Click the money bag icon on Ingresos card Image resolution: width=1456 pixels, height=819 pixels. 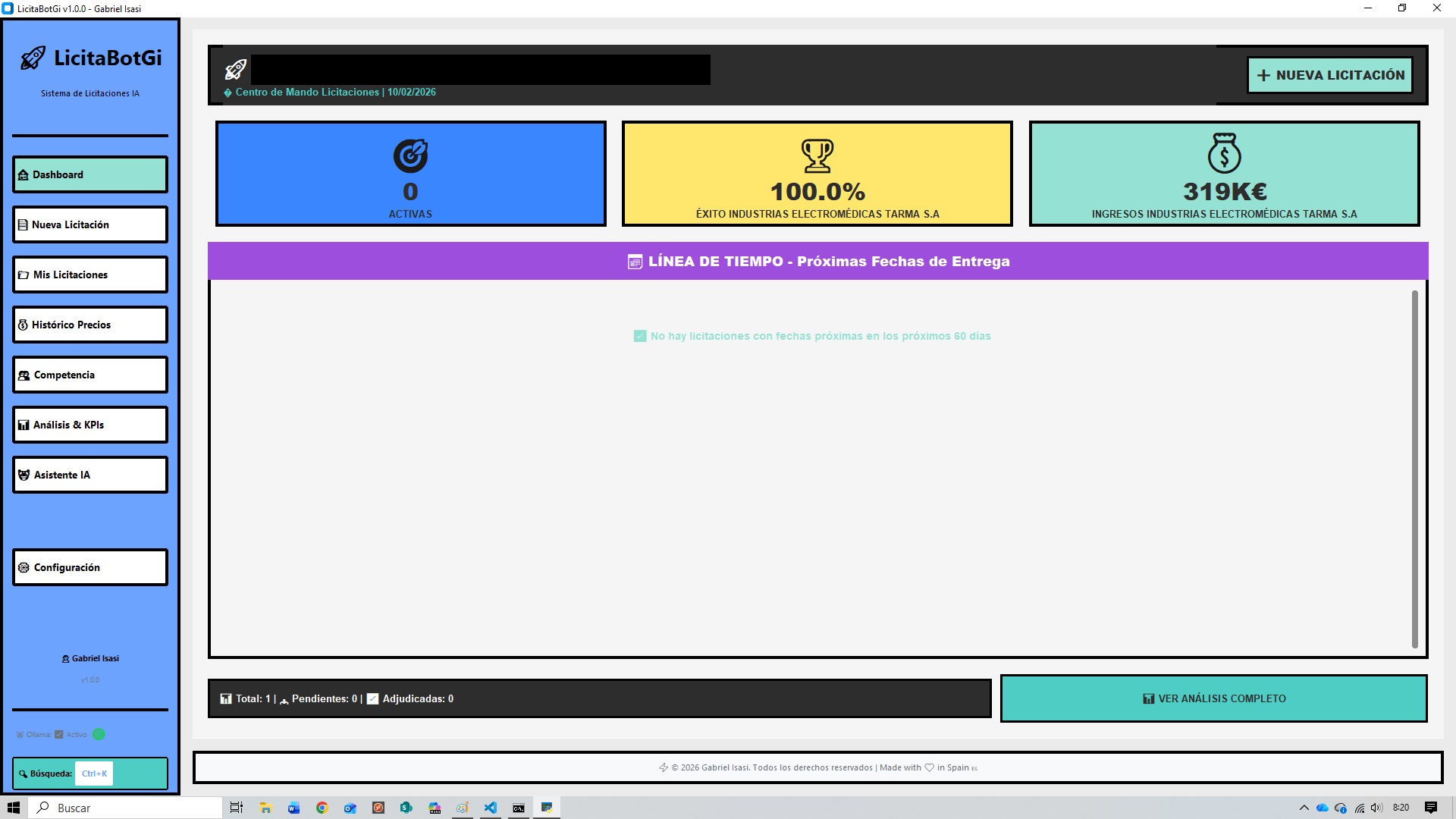(1224, 154)
